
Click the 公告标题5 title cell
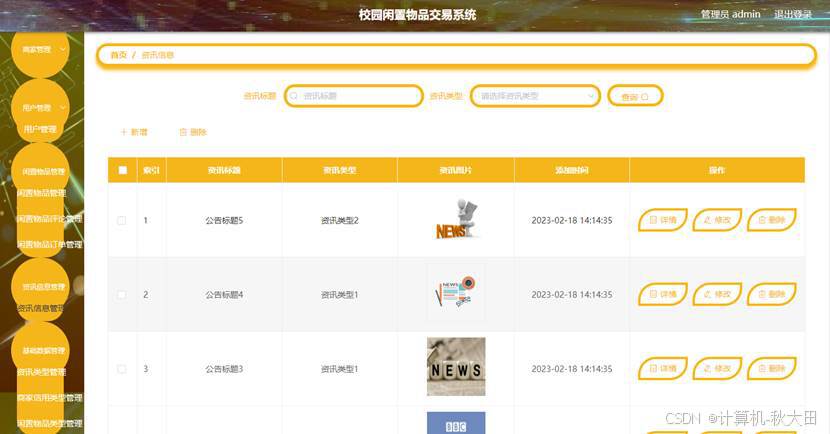pos(224,221)
